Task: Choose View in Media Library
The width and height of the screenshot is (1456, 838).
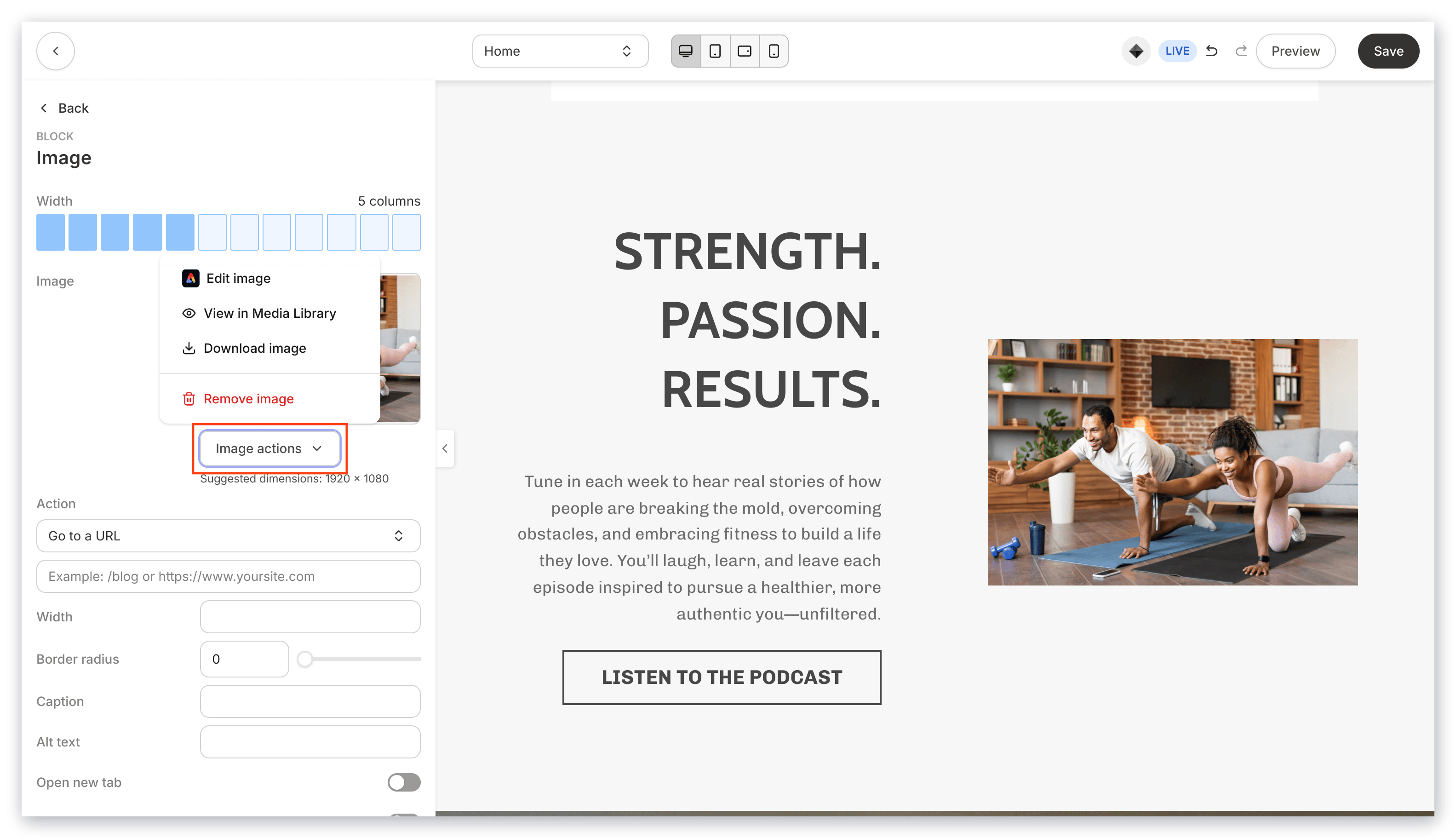Action: (x=269, y=313)
